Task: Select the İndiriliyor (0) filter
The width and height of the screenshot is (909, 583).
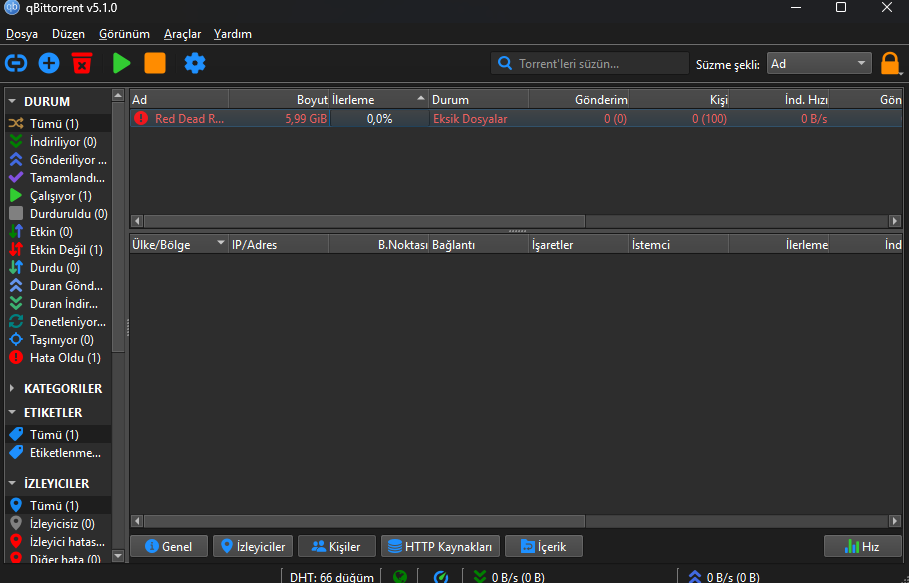Action: (58, 141)
